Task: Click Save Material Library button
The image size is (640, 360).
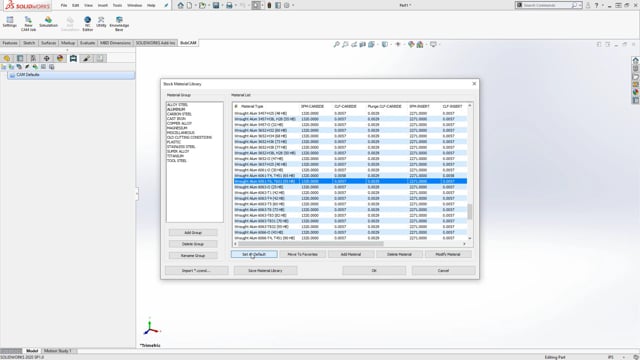Action: [265, 271]
